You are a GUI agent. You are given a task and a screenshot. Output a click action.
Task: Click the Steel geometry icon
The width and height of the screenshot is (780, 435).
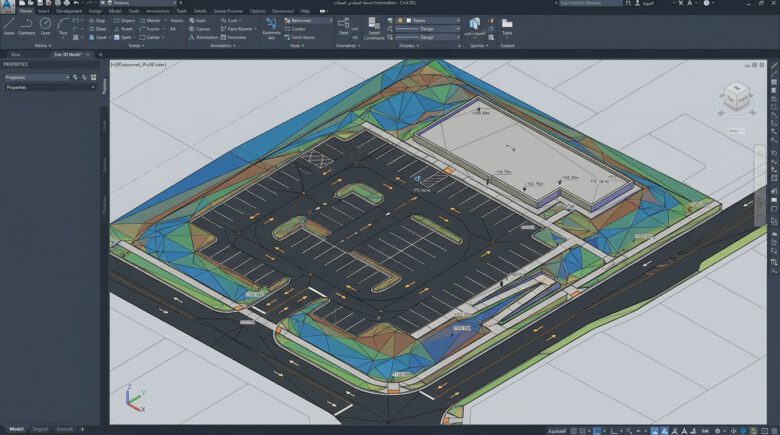click(343, 26)
